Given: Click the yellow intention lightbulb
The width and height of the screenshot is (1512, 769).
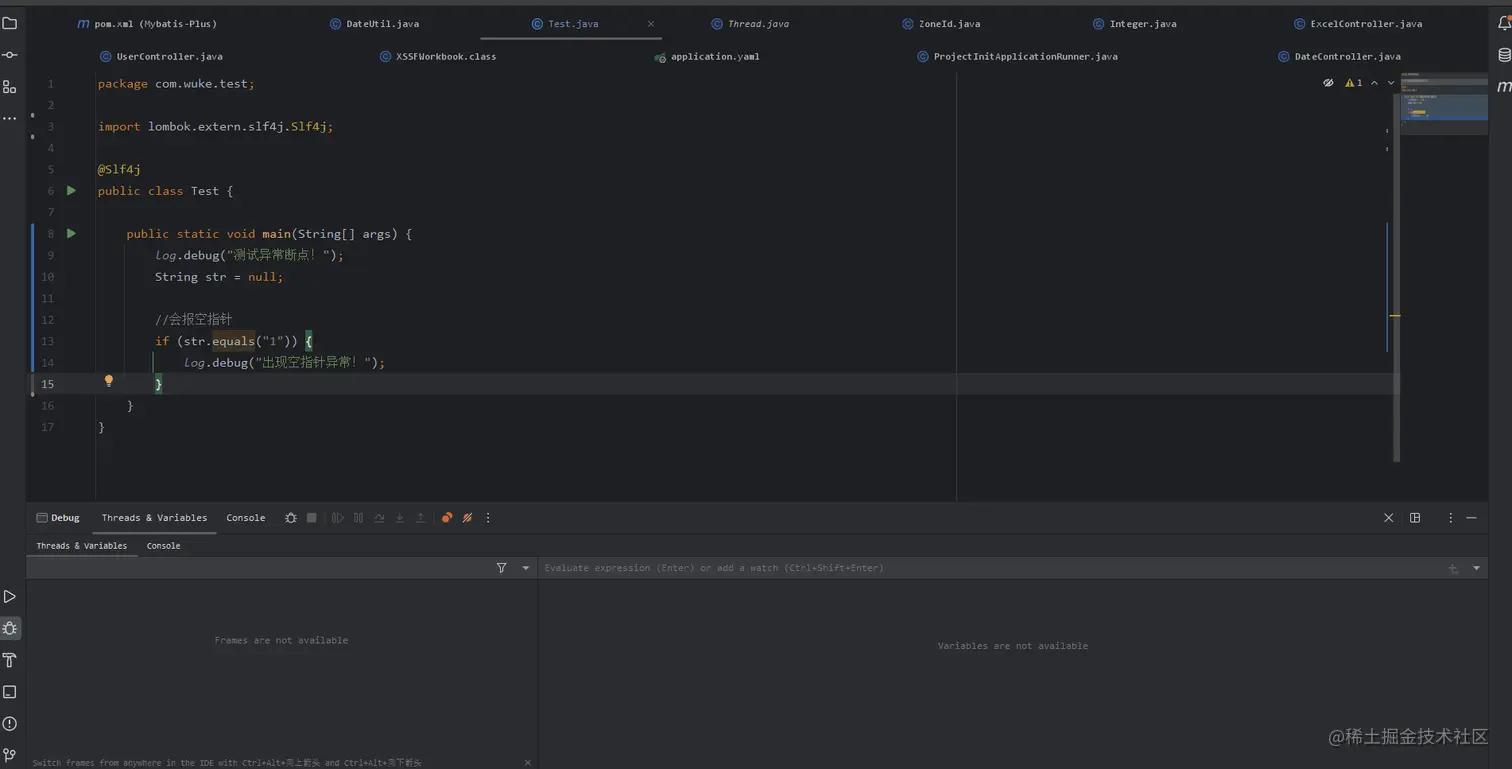Looking at the screenshot, I should click(x=109, y=381).
